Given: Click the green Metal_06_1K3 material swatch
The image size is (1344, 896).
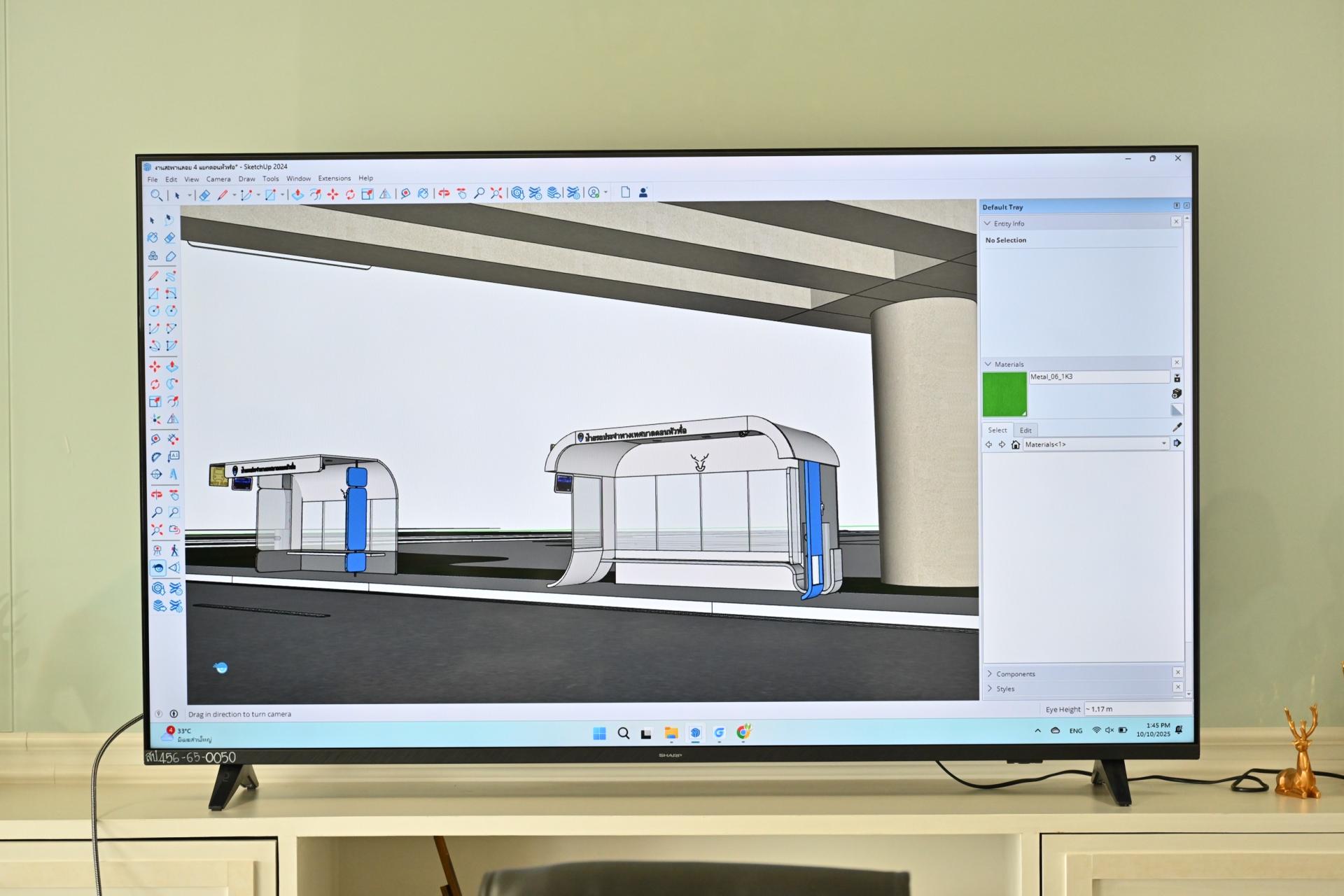Looking at the screenshot, I should coord(1004,395).
